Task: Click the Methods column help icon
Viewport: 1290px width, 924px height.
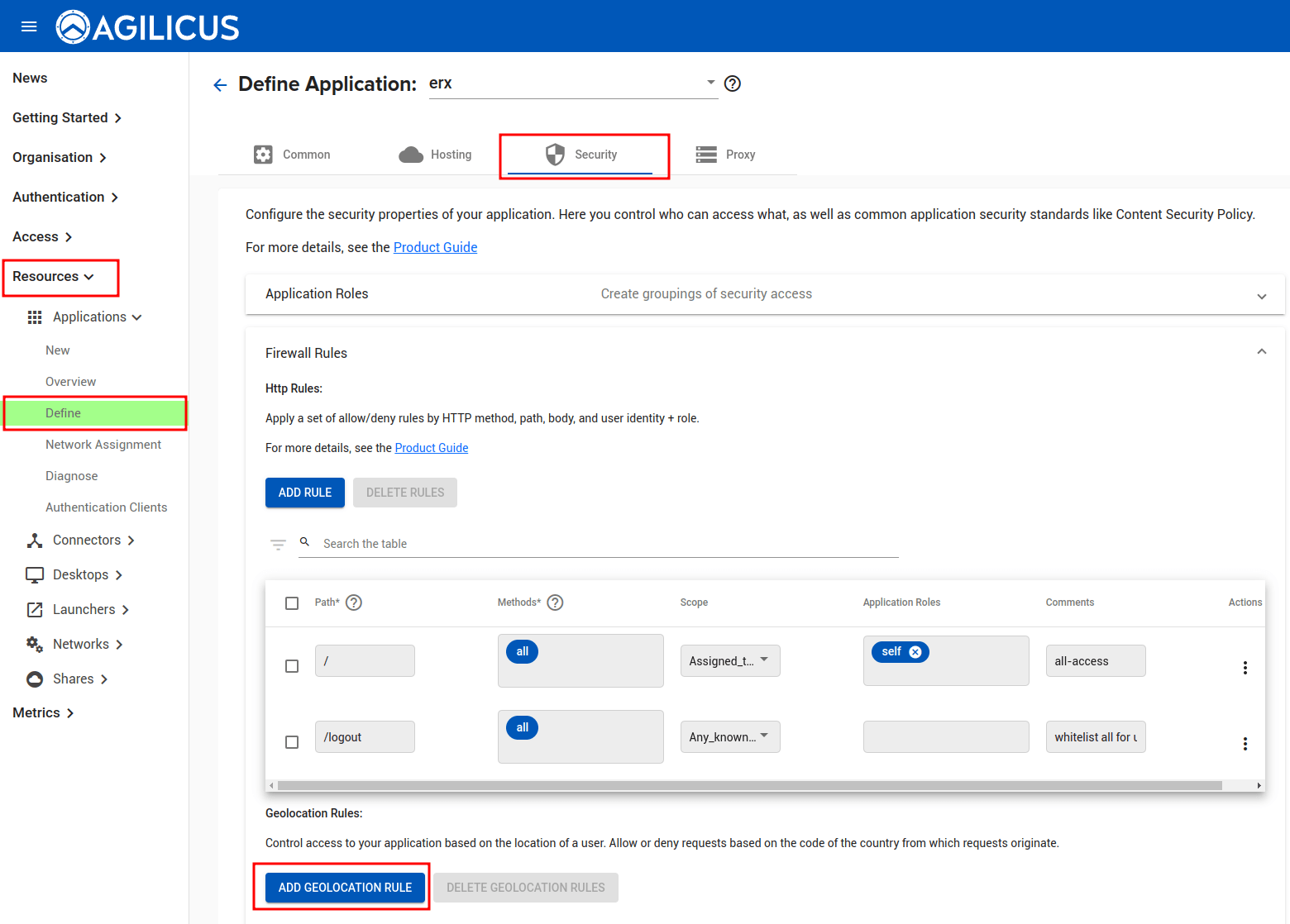Action: 556,603
